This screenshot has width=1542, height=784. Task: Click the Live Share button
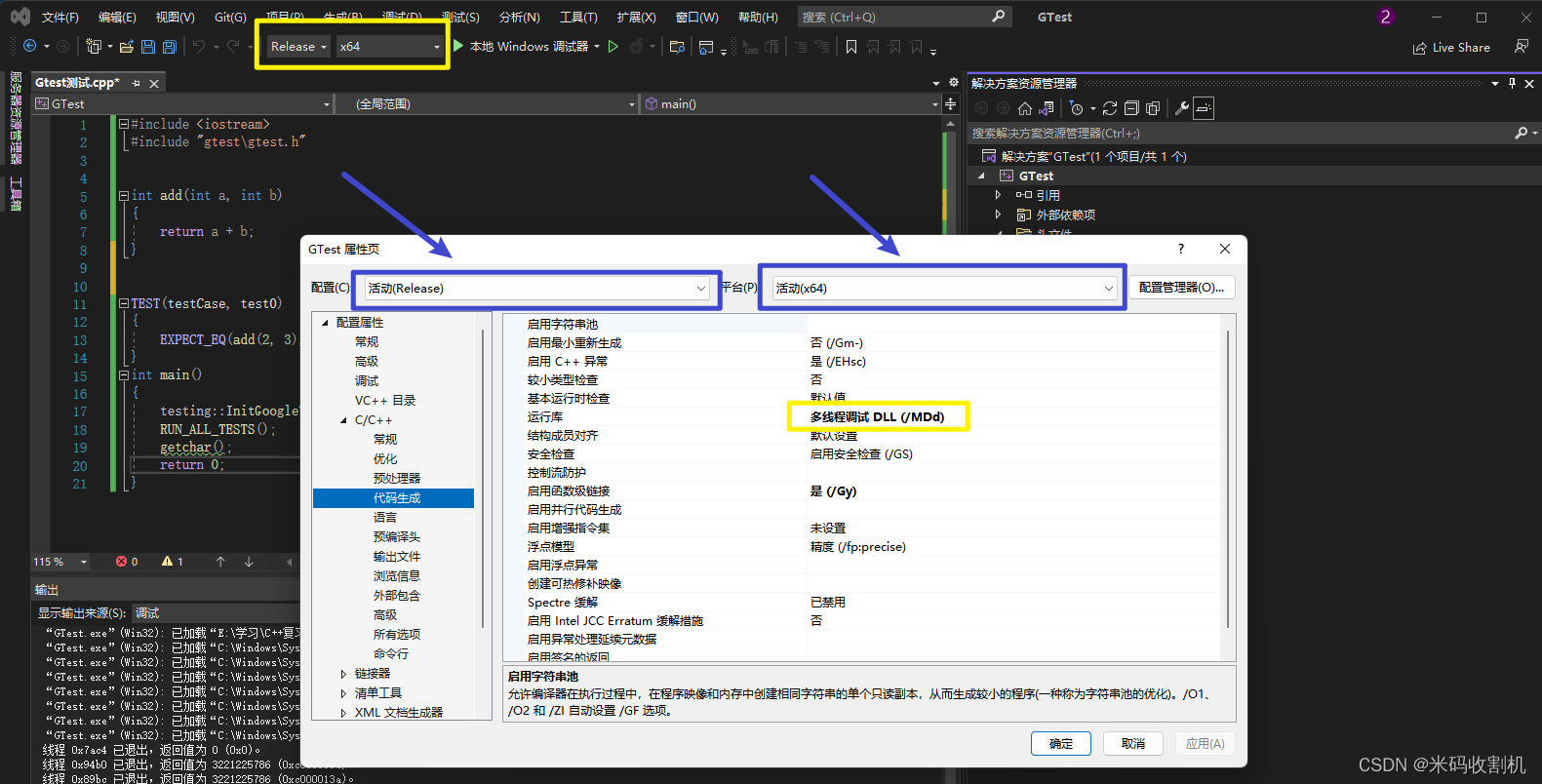(1451, 47)
